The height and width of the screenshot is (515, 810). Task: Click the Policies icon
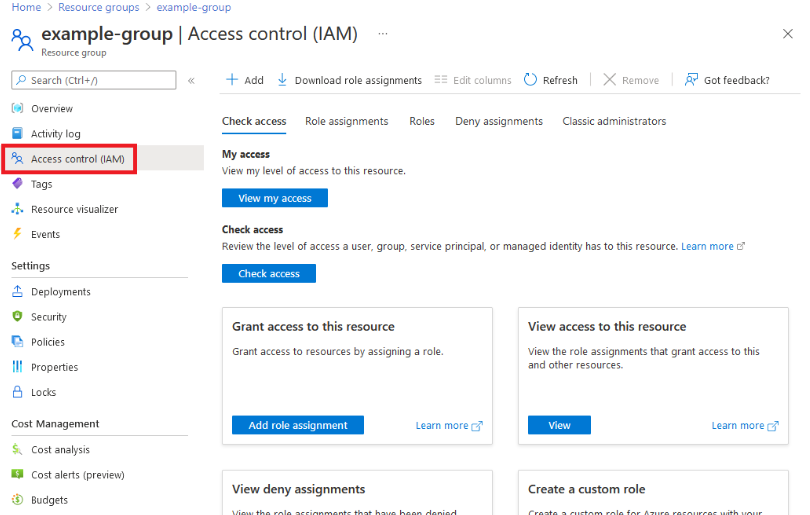[18, 341]
